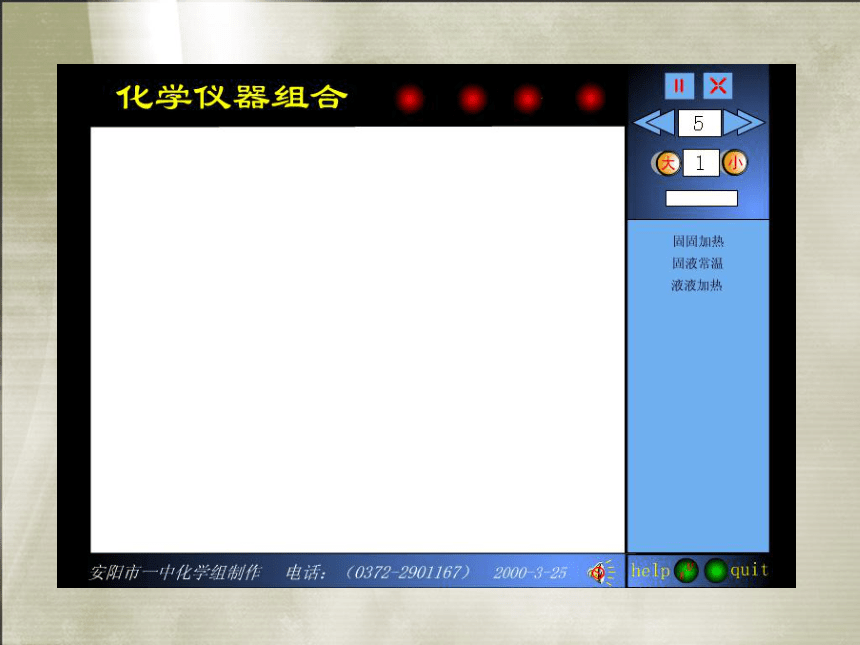The image size is (860, 645).
Task: Click the green quit button
Action: click(715, 571)
